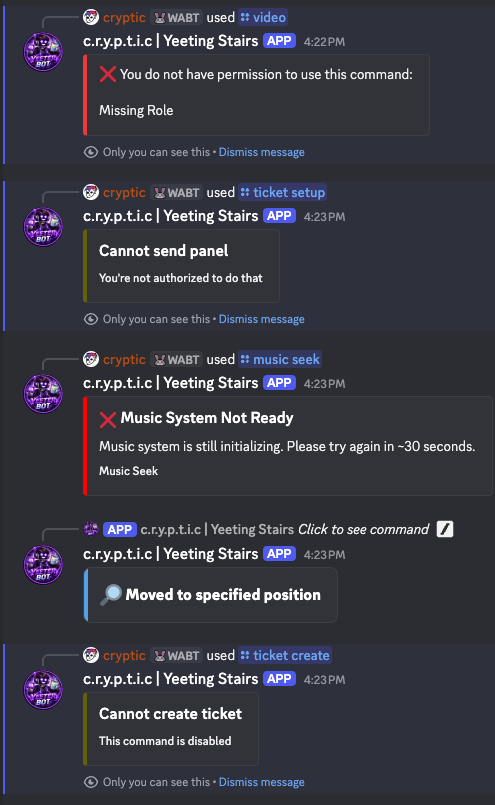Click the video slash command tag
This screenshot has width=495, height=805.
click(x=263, y=17)
